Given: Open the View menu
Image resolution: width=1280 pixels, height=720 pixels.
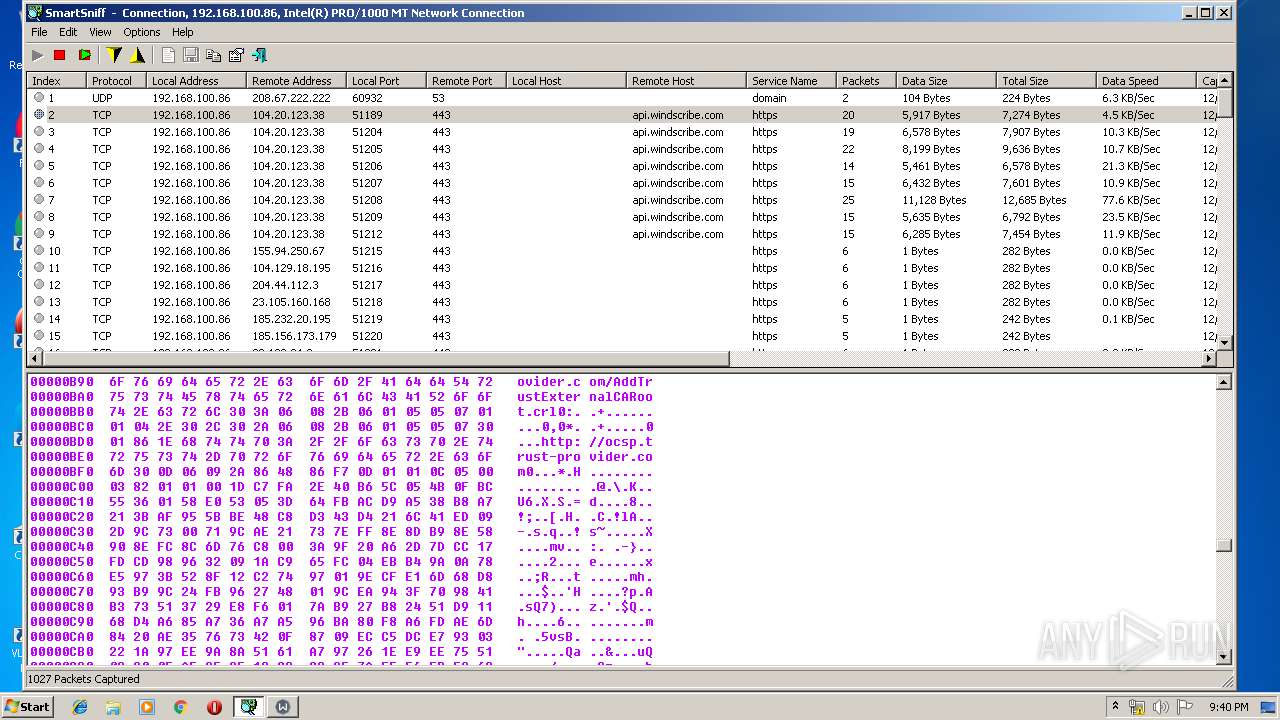Looking at the screenshot, I should pos(100,32).
